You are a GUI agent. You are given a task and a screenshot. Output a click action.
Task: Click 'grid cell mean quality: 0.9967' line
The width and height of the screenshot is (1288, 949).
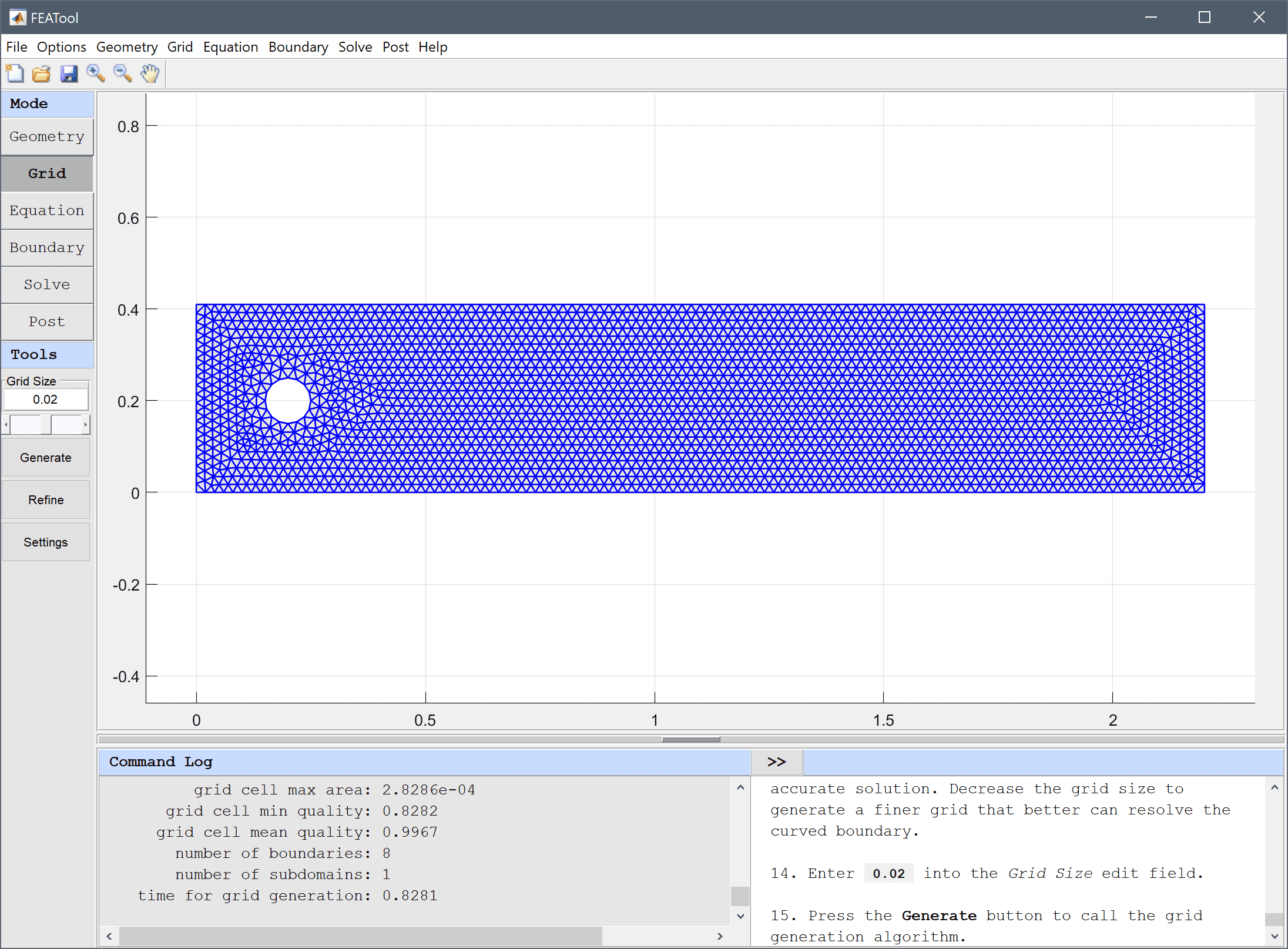point(297,833)
